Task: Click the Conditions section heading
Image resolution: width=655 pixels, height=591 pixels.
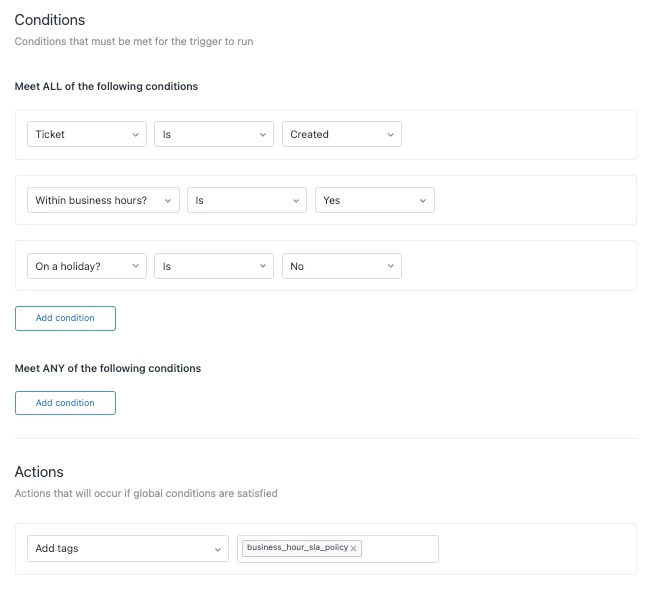Action: [50, 20]
